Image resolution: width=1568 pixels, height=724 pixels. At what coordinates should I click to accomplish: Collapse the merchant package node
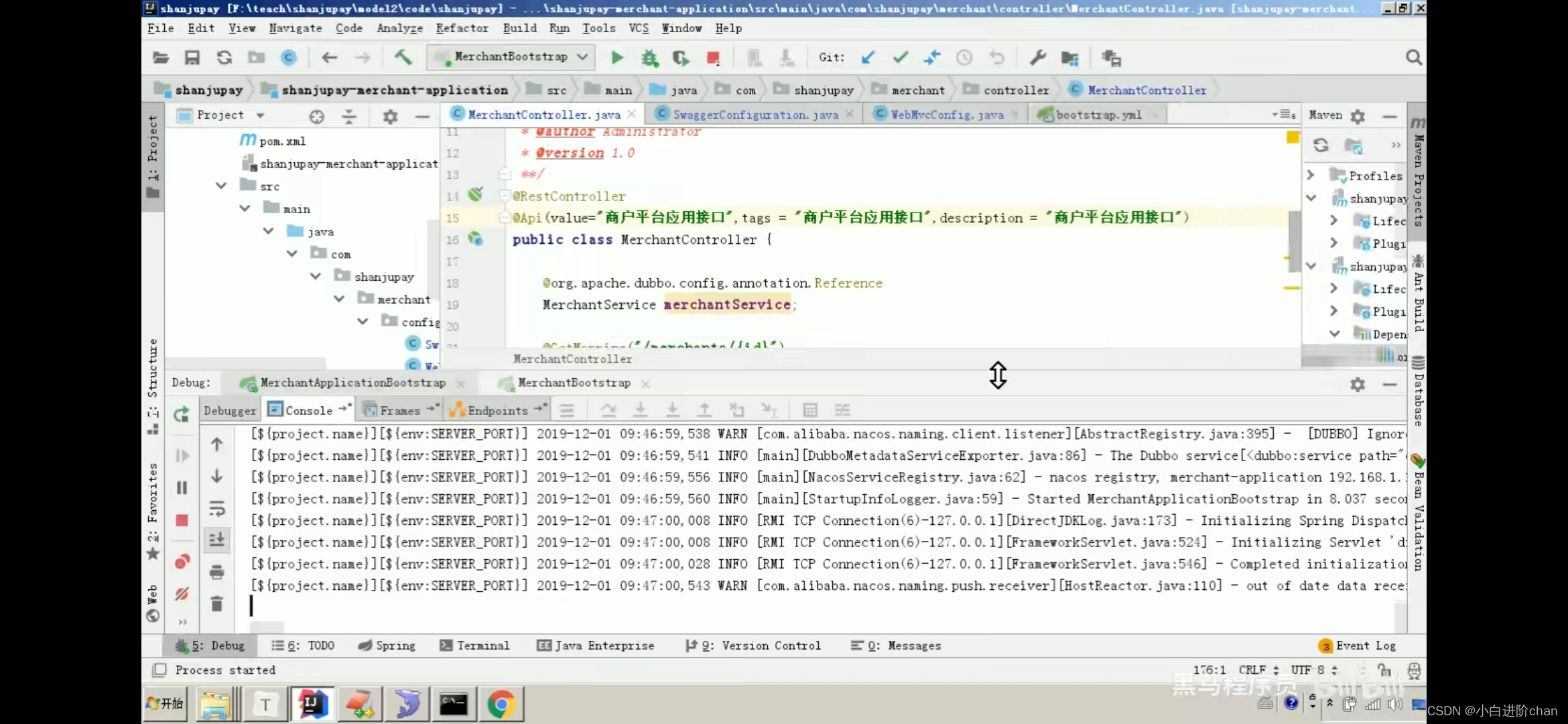339,299
